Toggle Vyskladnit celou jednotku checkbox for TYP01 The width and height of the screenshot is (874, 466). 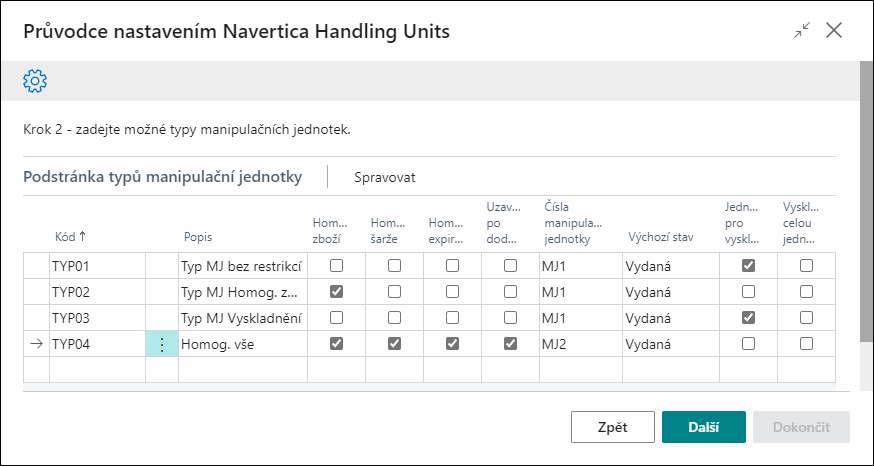coord(807,266)
